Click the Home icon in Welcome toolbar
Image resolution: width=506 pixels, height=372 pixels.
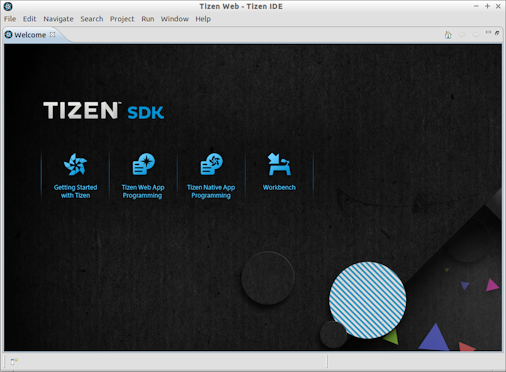coord(448,35)
